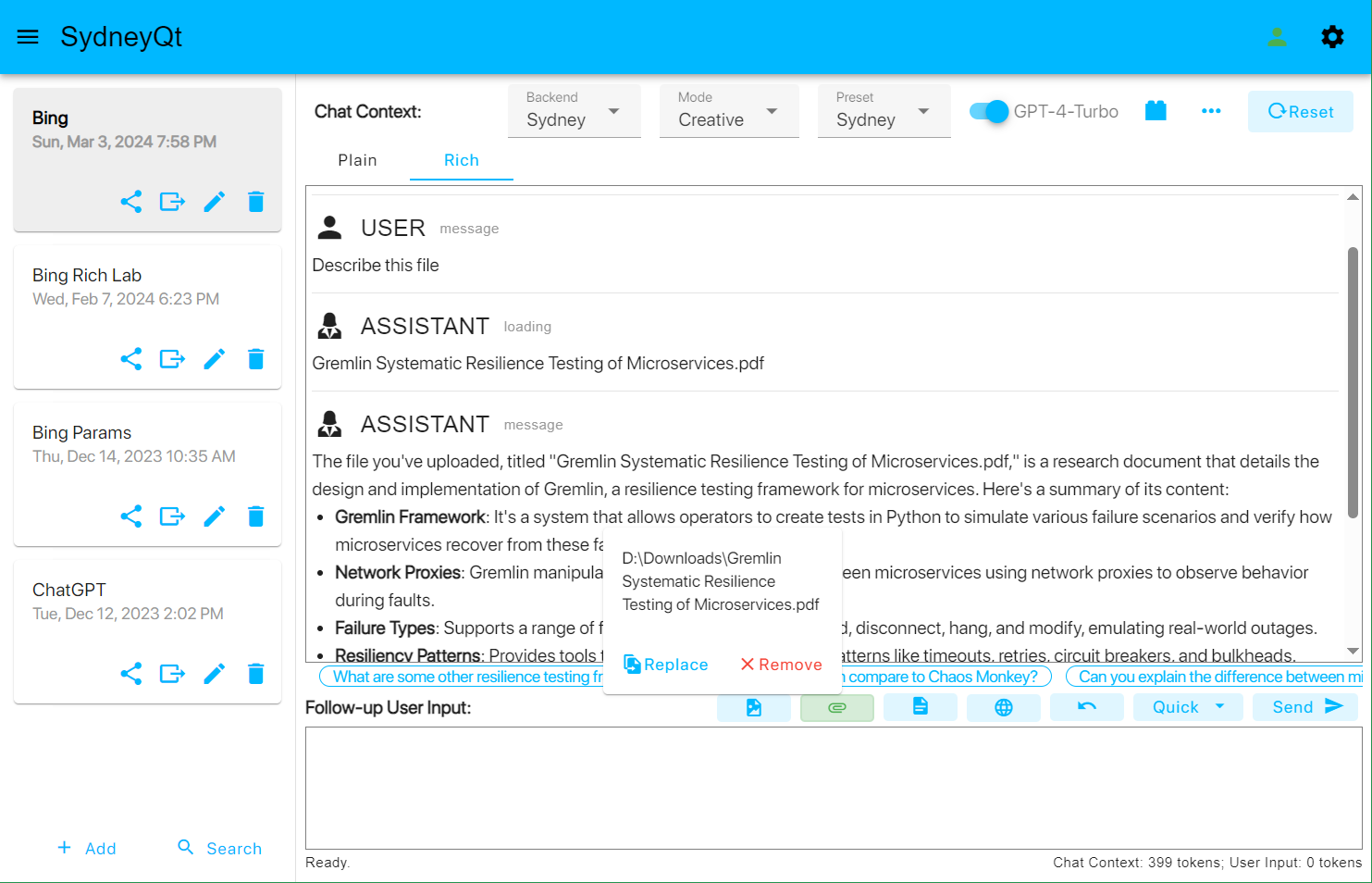Choose Replace in the attachment popup
The height and width of the screenshot is (883, 1372).
click(666, 665)
